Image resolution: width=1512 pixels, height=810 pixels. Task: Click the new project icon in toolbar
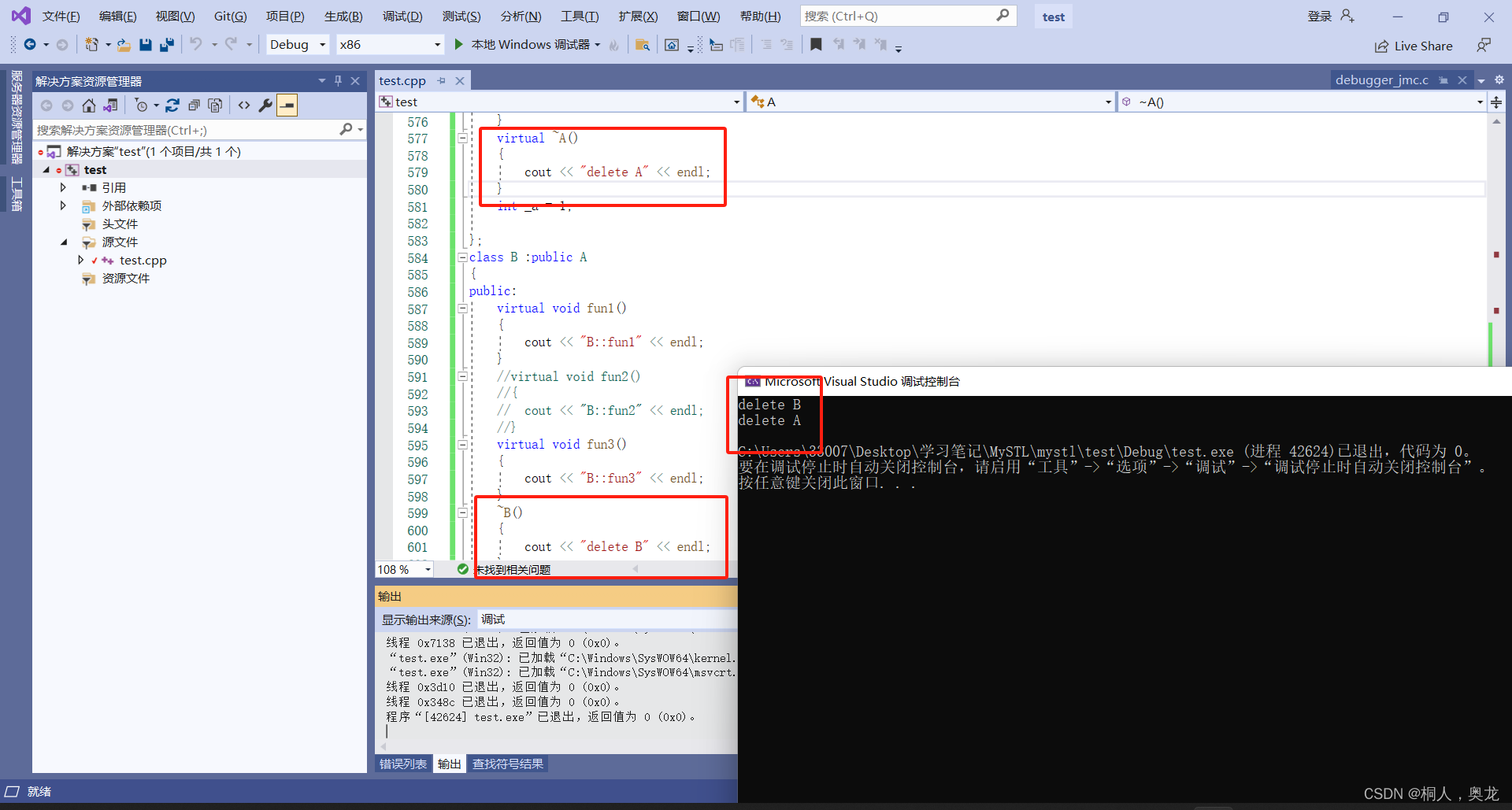pos(92,45)
